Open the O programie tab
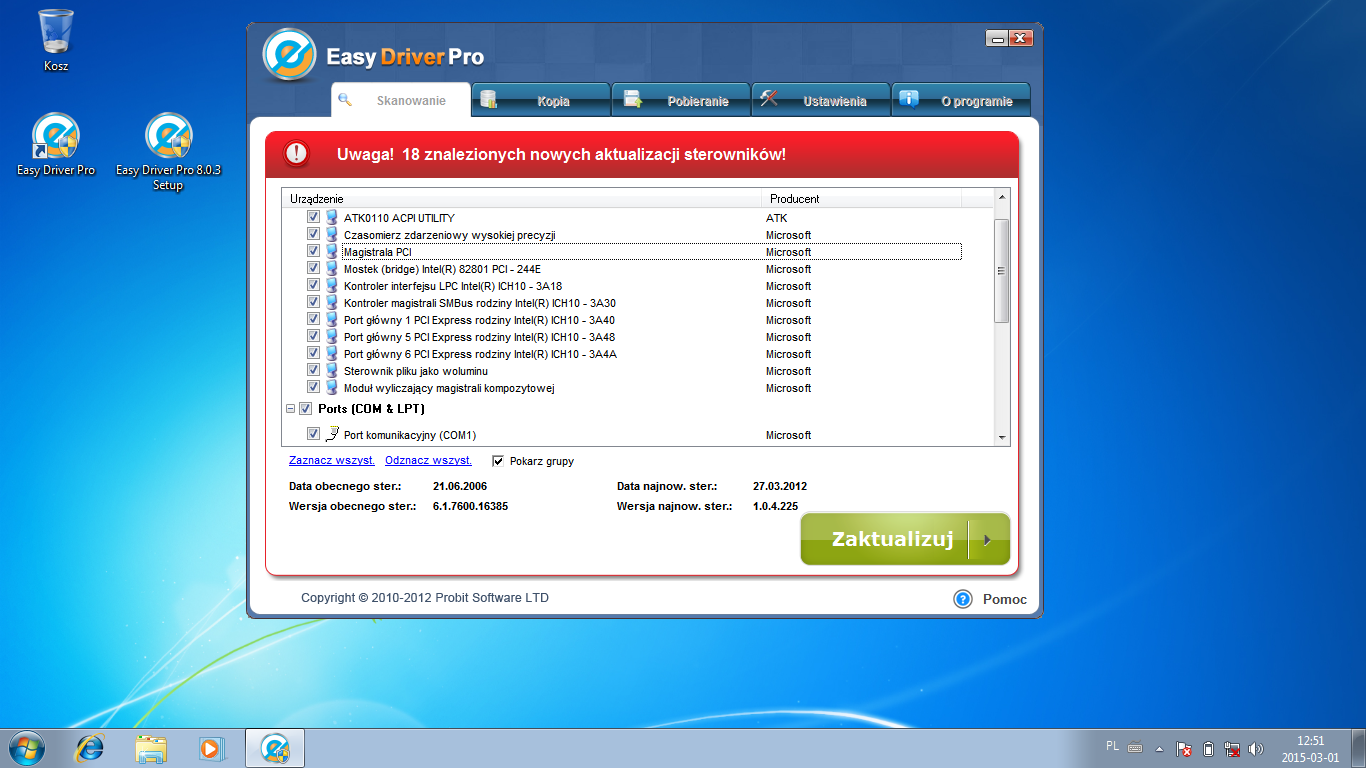This screenshot has height=768, width=1366. coord(961,100)
